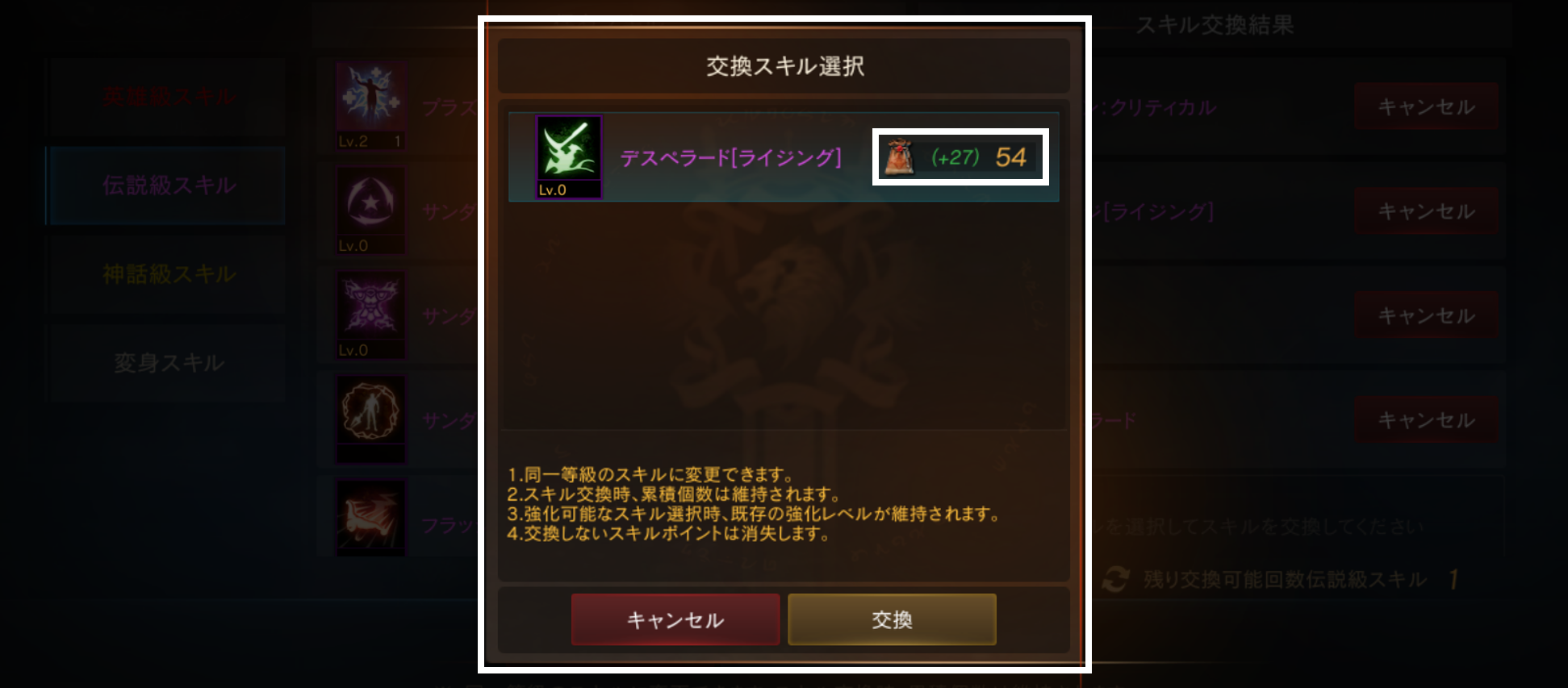Click the refresh icon near remaining exchanges
Screen dimensions: 1568x688
click(x=1115, y=578)
